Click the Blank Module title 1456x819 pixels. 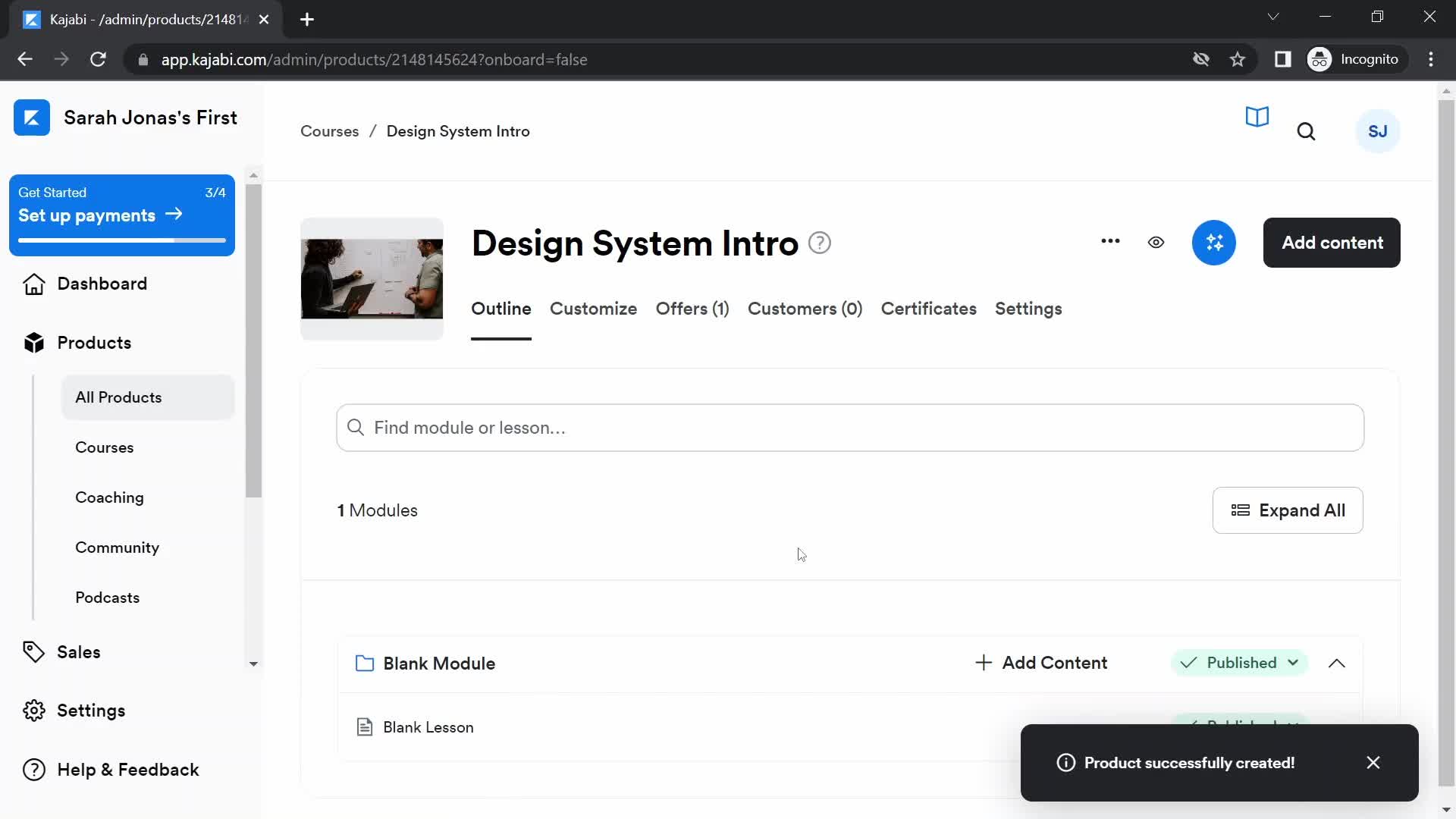click(439, 664)
